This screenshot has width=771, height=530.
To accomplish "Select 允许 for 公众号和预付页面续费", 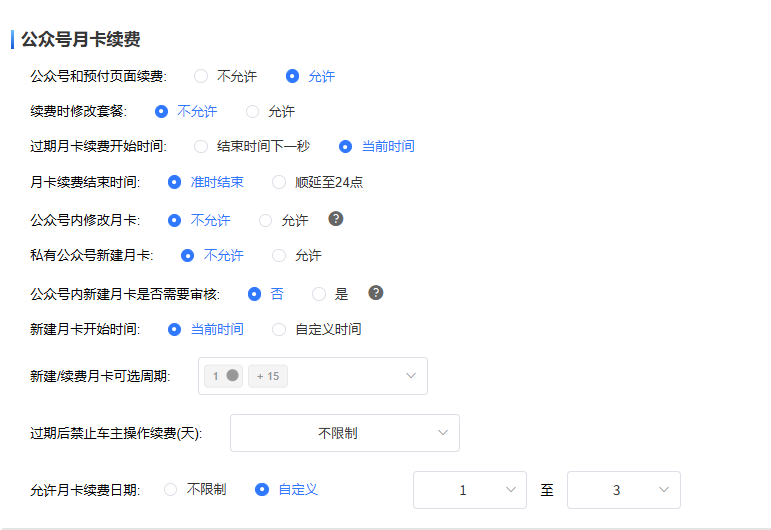I will click(x=292, y=76).
